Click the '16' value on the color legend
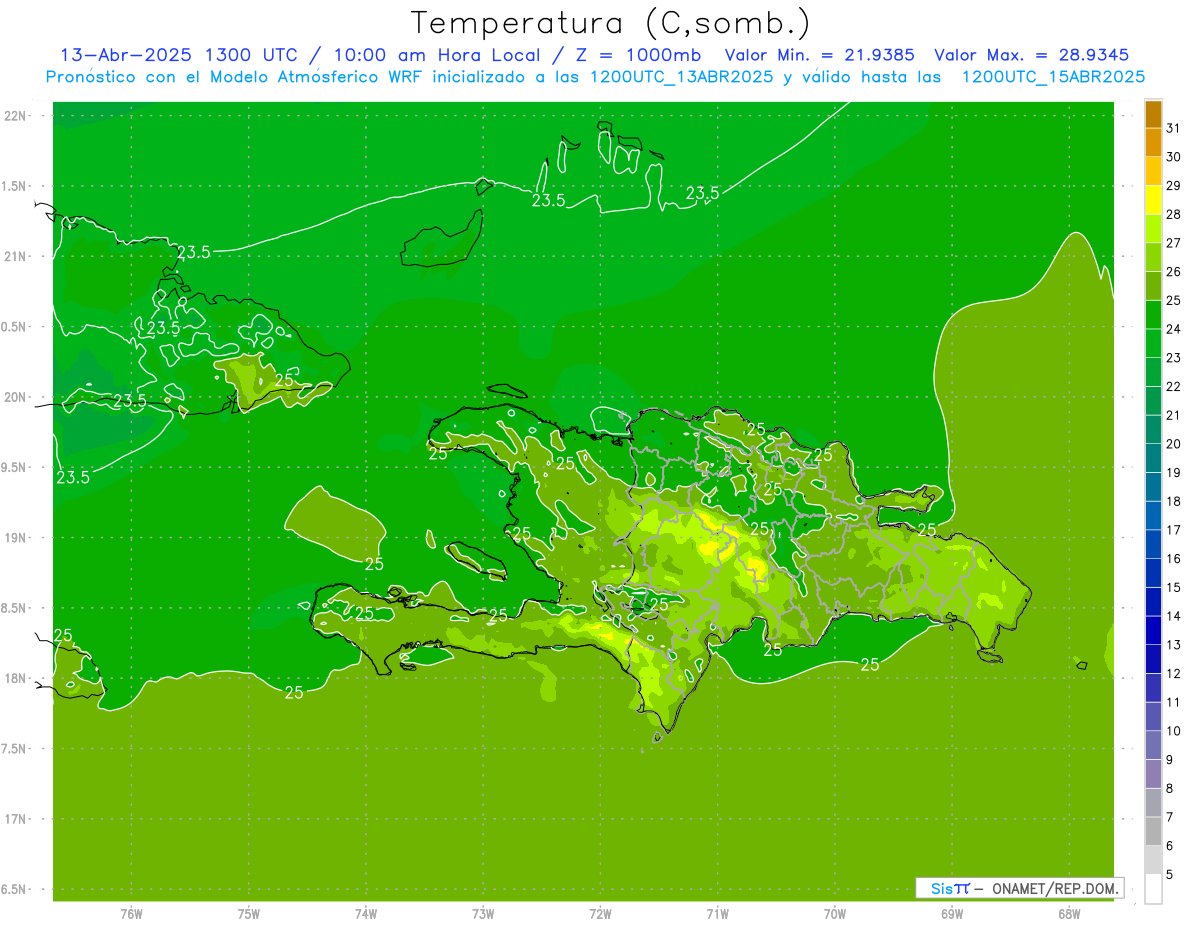The image size is (1200, 927). pos(1173,559)
